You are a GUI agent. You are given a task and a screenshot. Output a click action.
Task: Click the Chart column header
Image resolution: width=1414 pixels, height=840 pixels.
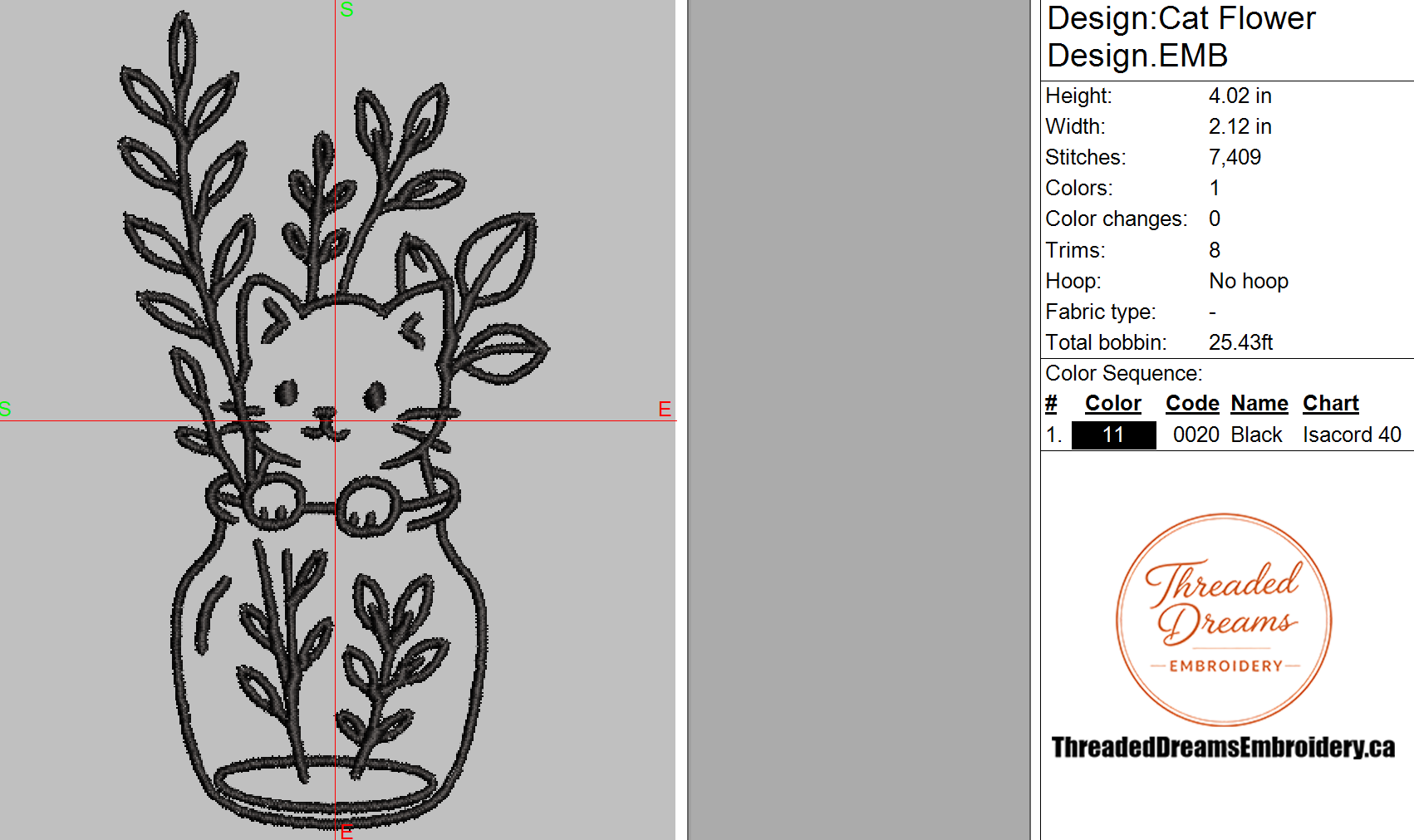1331,403
